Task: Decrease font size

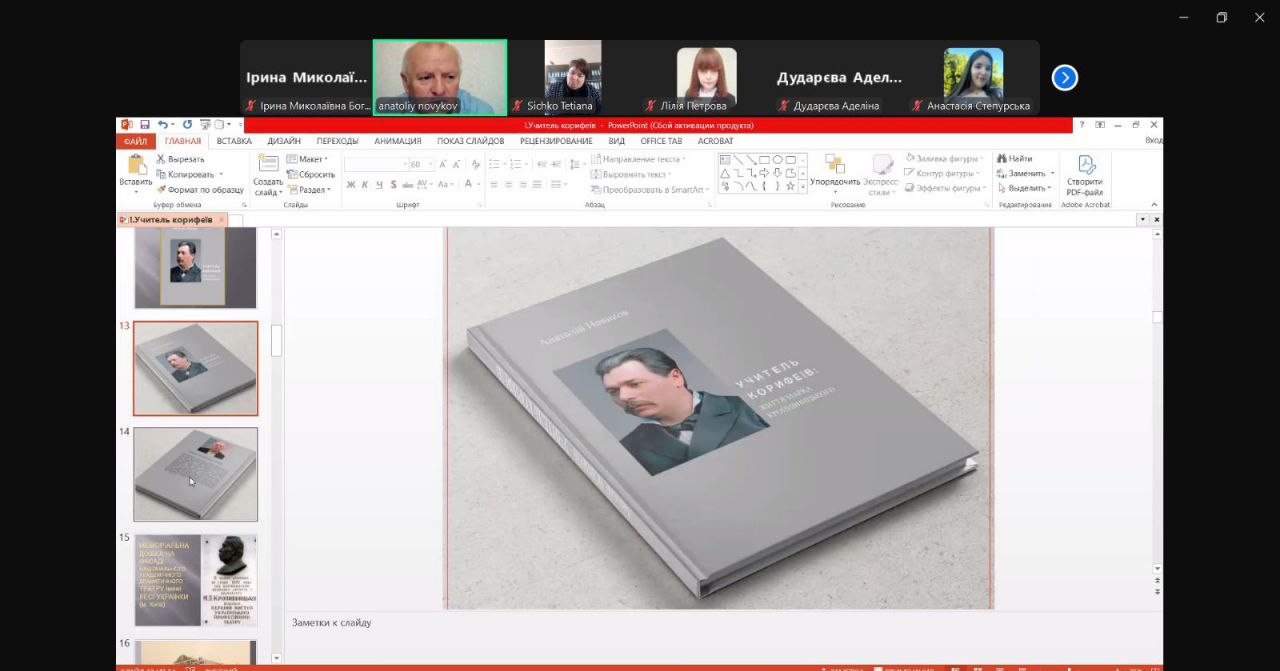Action: pos(456,164)
